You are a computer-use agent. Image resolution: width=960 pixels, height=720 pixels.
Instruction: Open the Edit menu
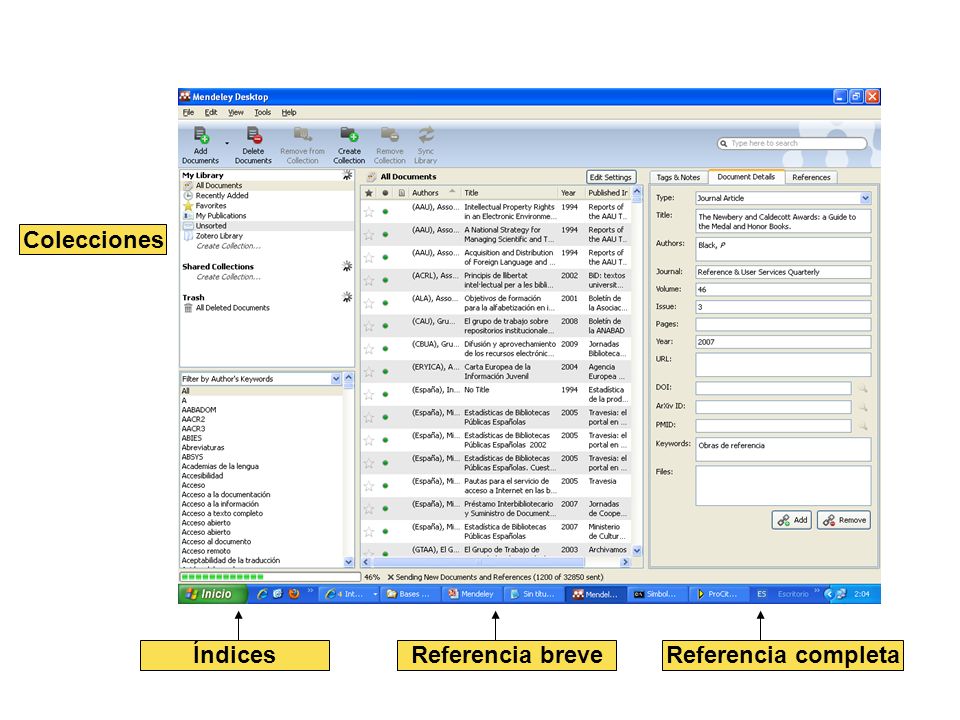coord(211,113)
